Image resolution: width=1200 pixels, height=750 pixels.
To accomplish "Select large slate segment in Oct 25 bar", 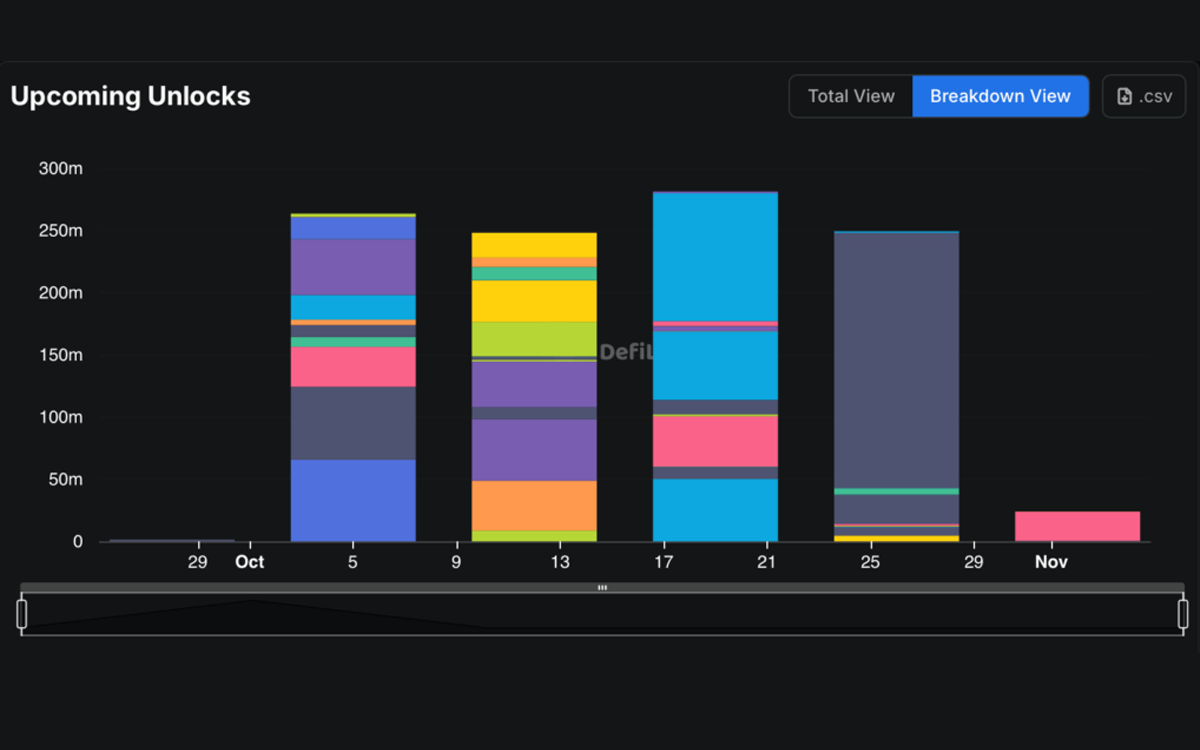I will click(x=896, y=360).
